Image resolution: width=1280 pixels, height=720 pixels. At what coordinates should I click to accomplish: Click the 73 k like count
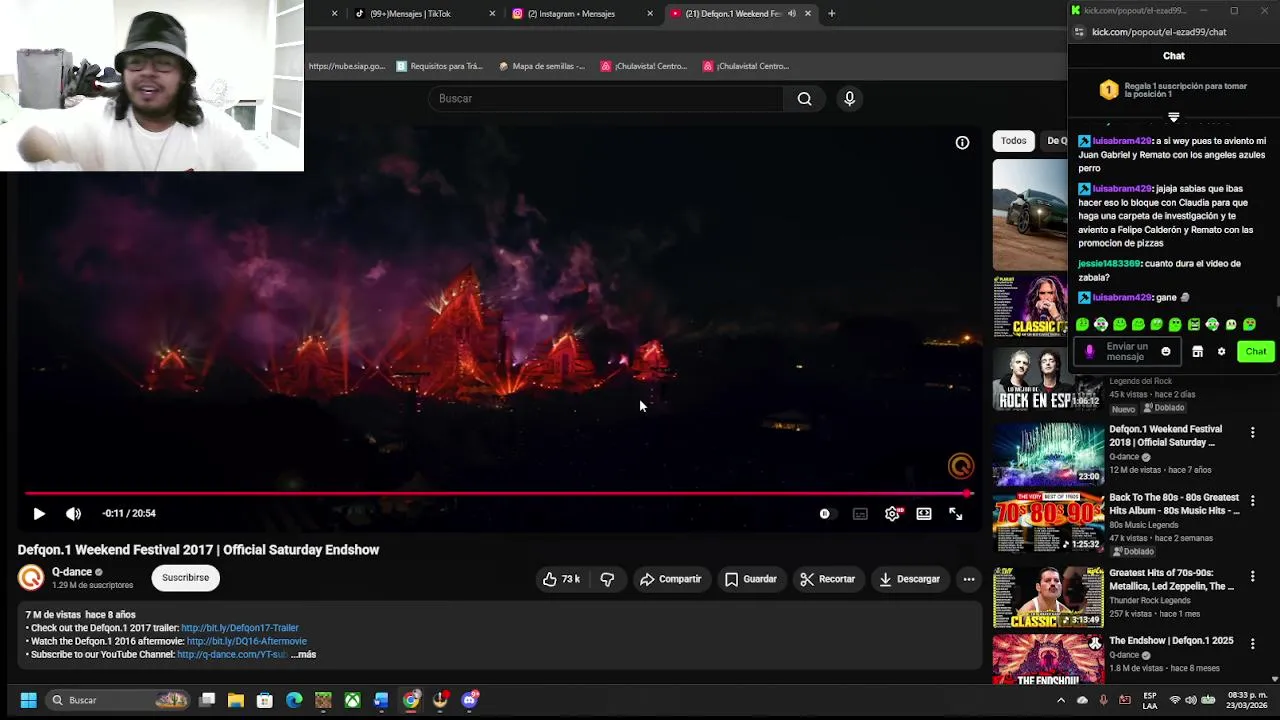pyautogui.click(x=570, y=579)
